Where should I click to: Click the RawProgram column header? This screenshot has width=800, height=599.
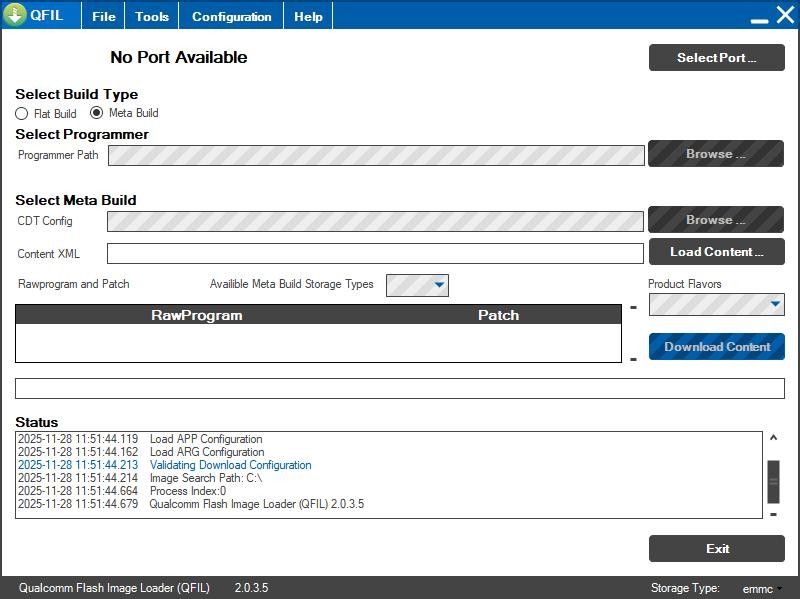pos(196,315)
